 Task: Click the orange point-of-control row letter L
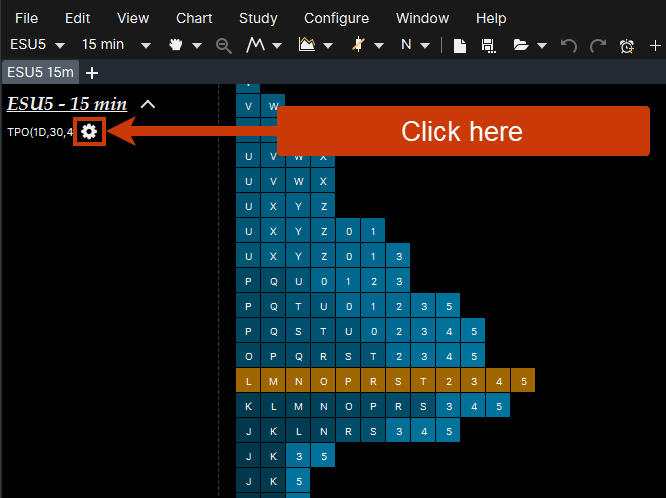pyautogui.click(x=248, y=380)
